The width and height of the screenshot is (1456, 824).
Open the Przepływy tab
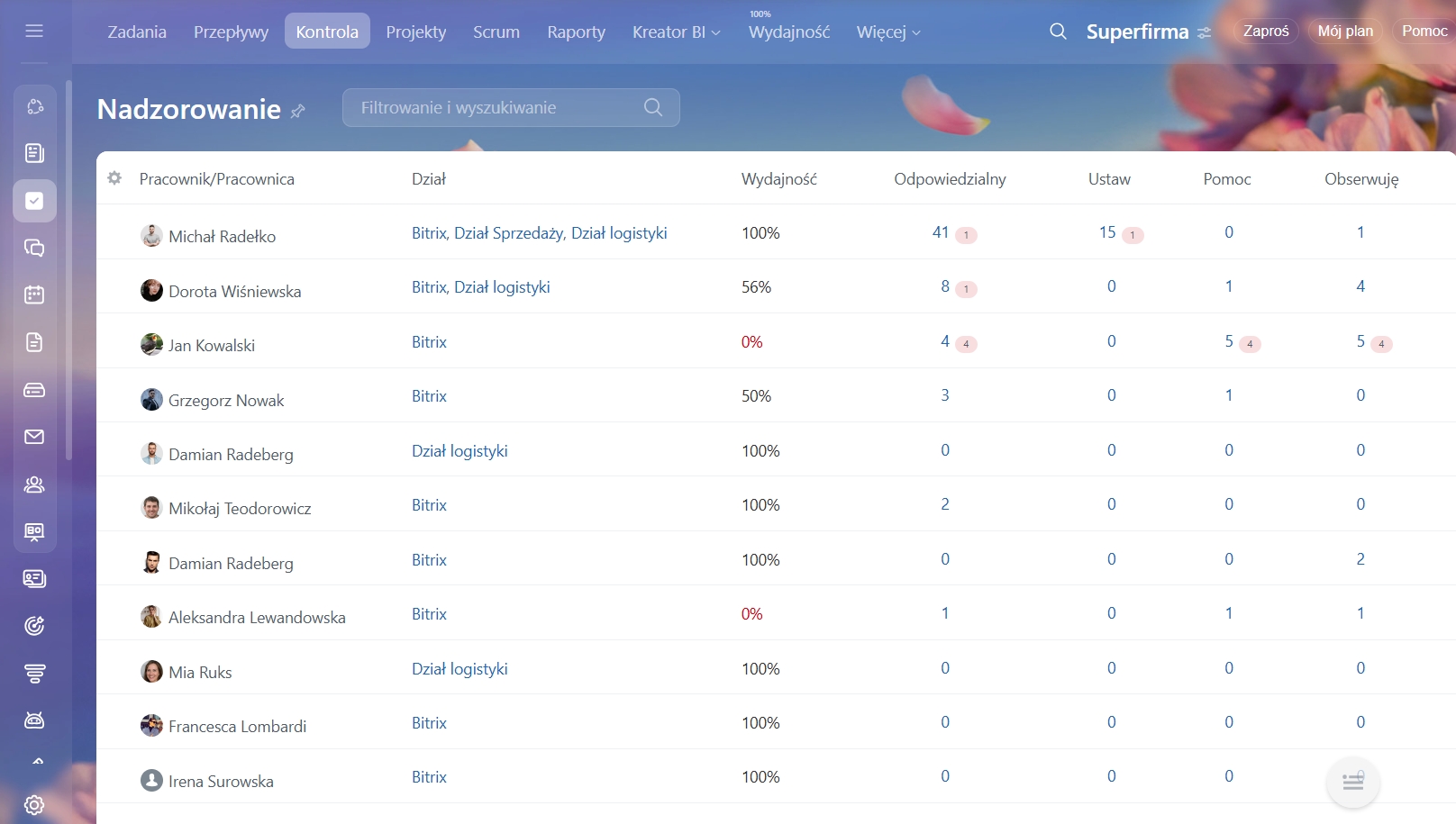click(231, 32)
